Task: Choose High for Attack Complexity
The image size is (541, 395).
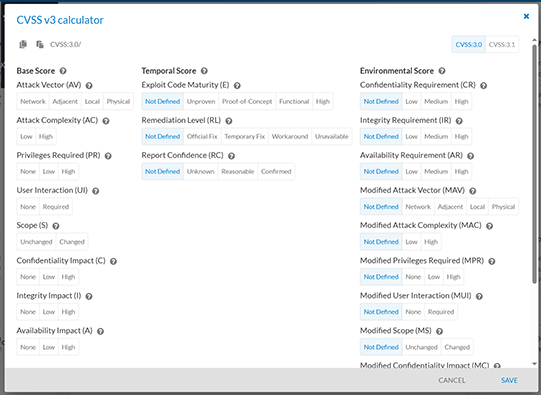Action: click(x=46, y=137)
